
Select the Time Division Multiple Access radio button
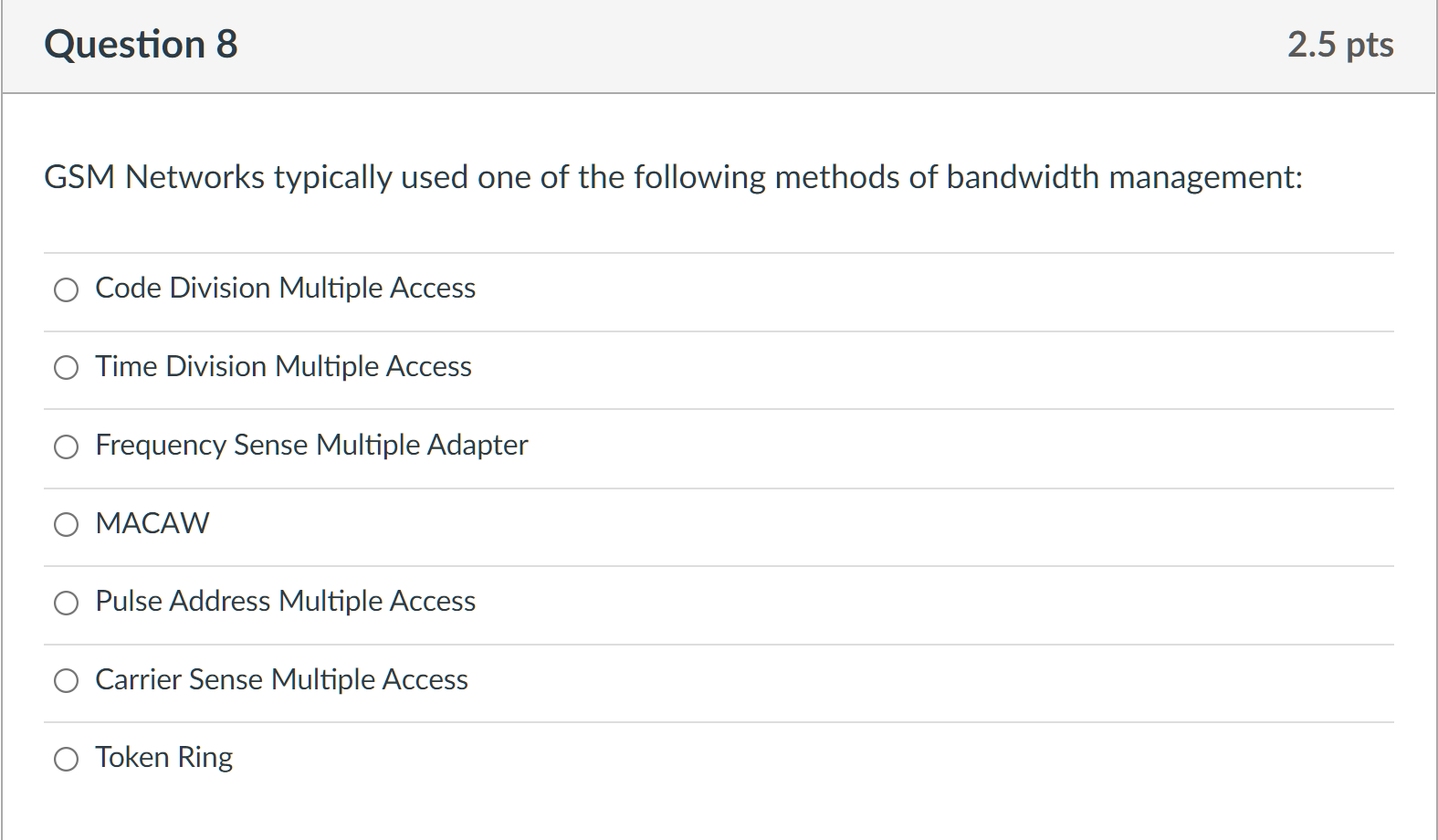pos(66,368)
